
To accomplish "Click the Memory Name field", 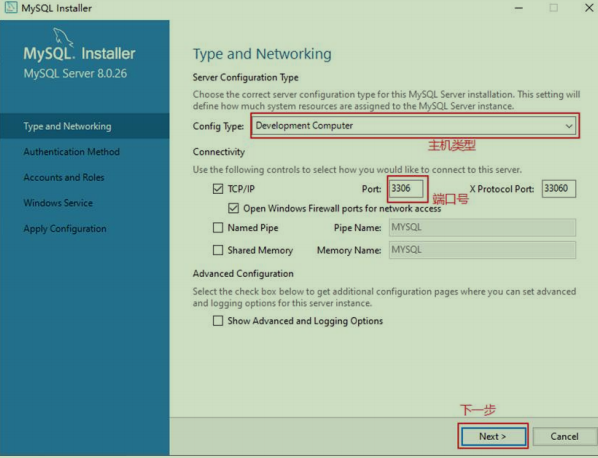I will click(x=482, y=250).
